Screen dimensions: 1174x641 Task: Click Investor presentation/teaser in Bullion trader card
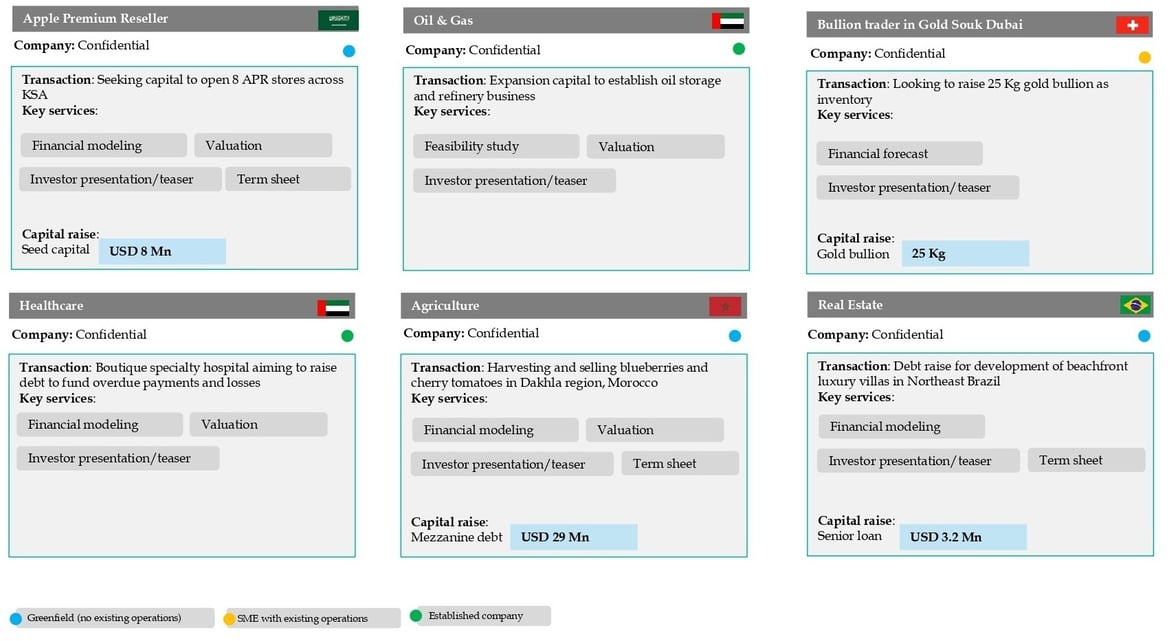(918, 187)
